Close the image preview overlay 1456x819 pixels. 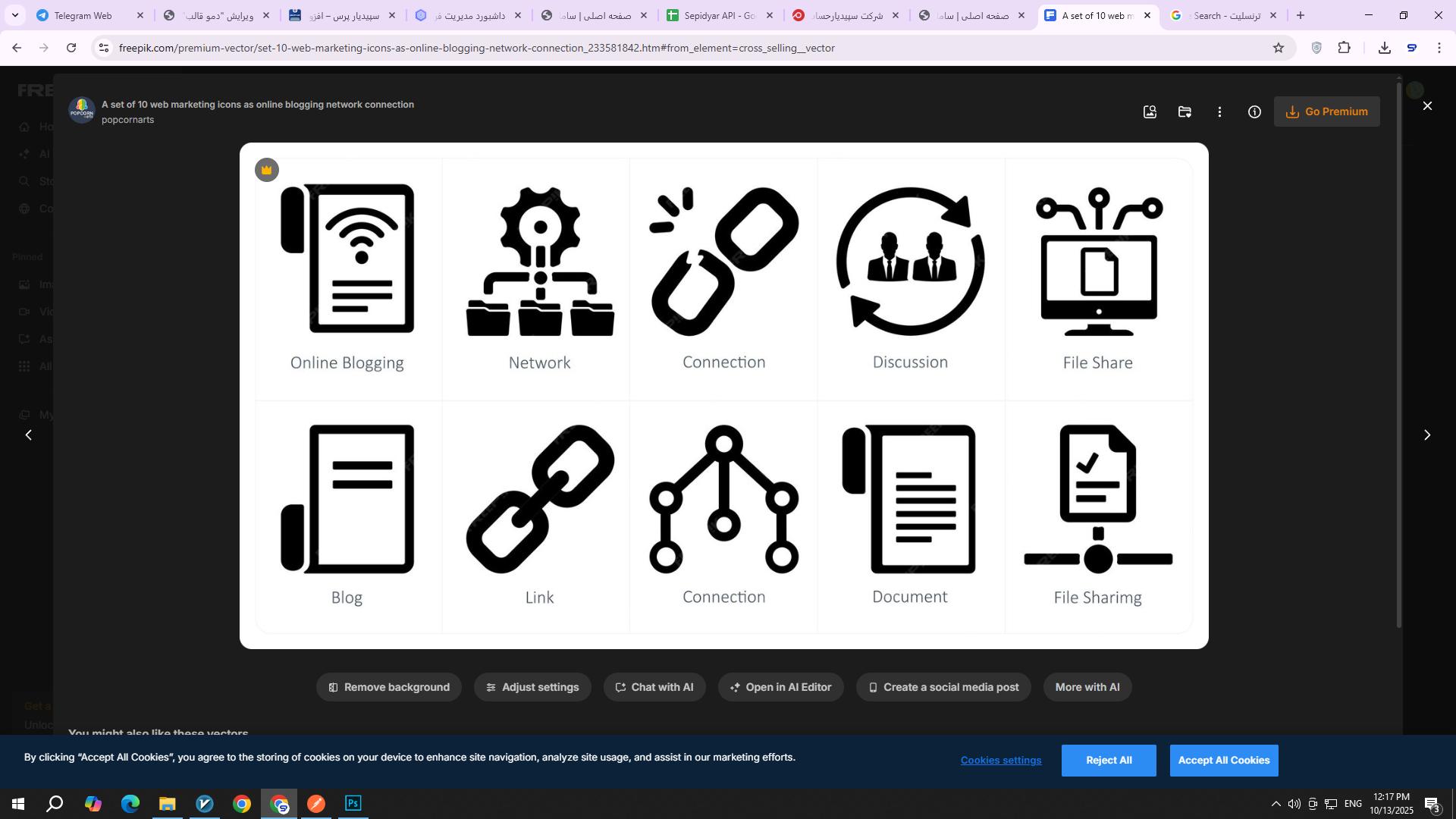1427,106
